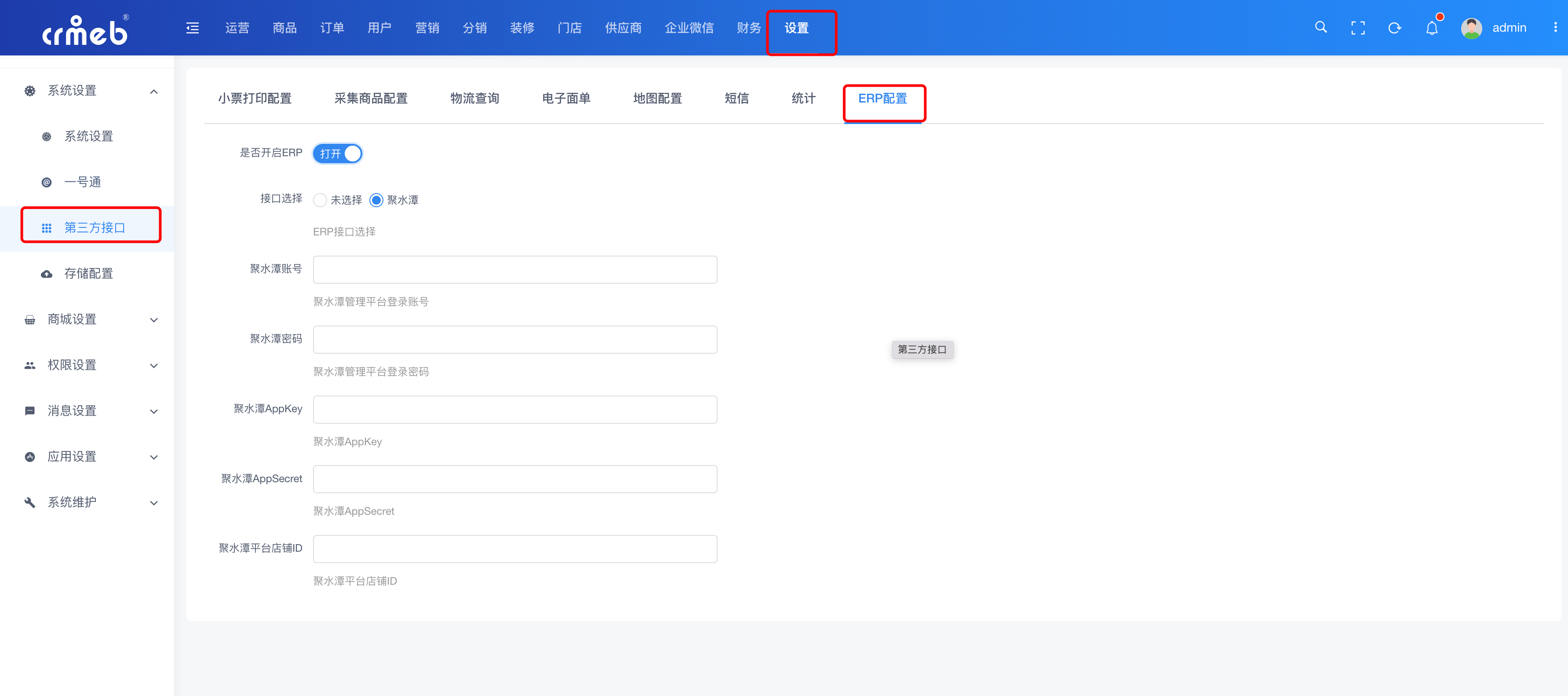
Task: Open the 运营 top menu
Action: tap(237, 28)
